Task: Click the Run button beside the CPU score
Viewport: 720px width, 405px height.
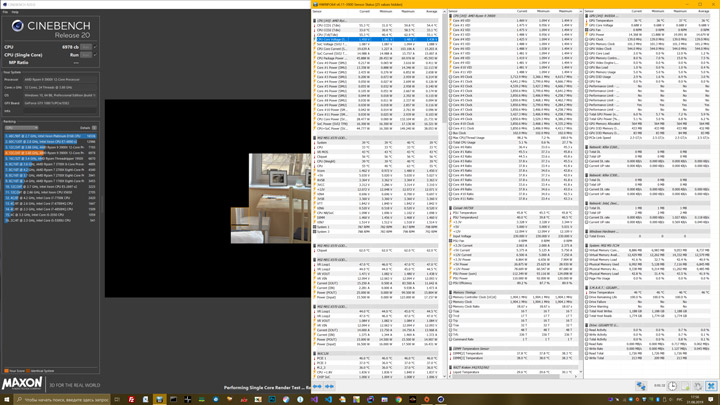Action: (x=86, y=47)
